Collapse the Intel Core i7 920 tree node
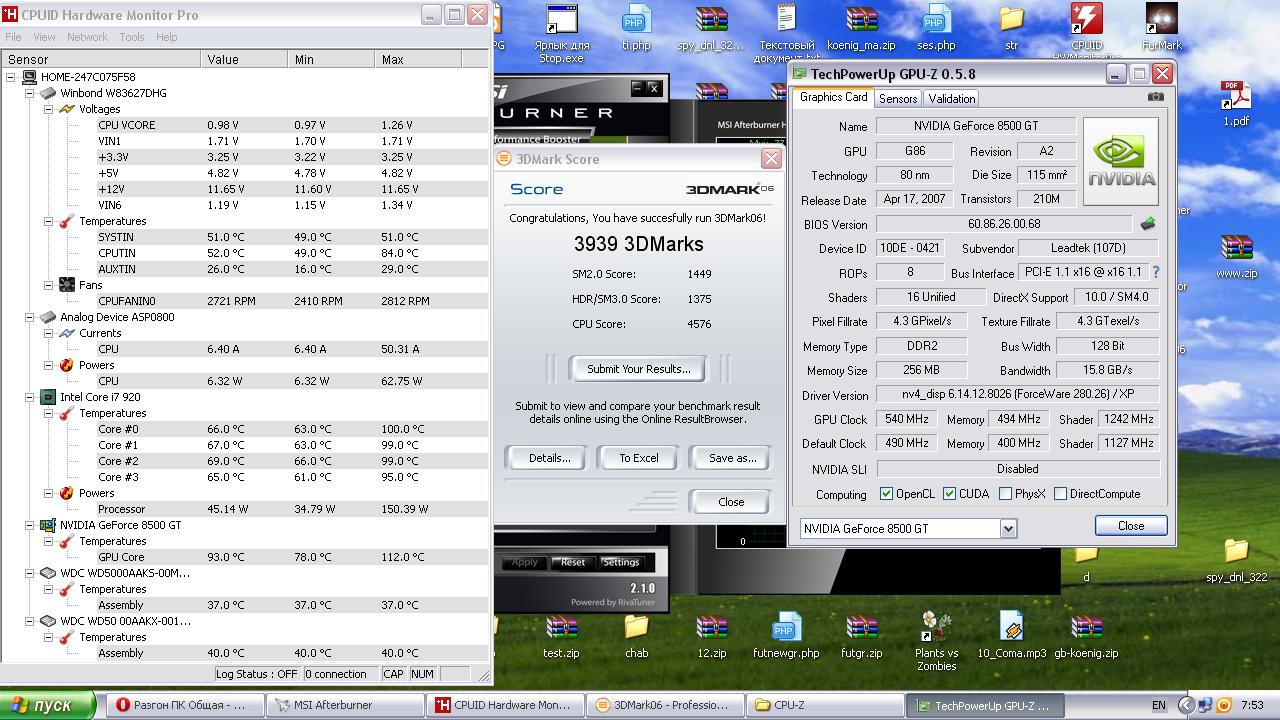Image resolution: width=1280 pixels, height=720 pixels. point(31,397)
